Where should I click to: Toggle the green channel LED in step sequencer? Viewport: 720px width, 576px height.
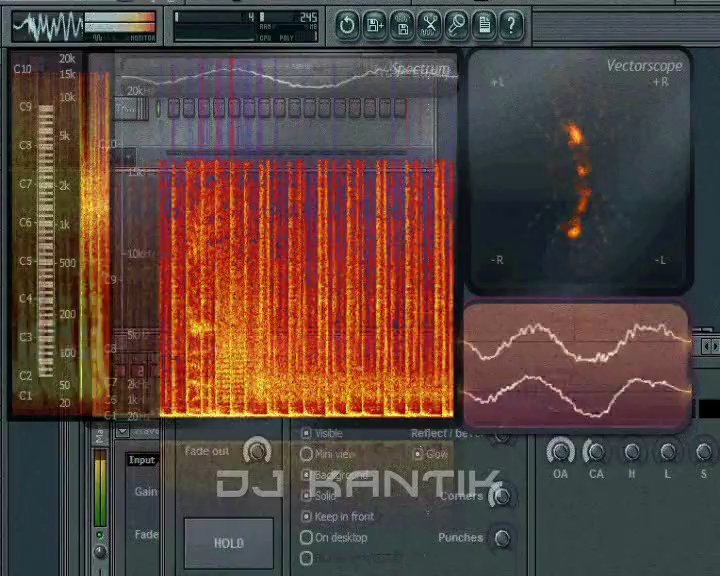[158, 108]
